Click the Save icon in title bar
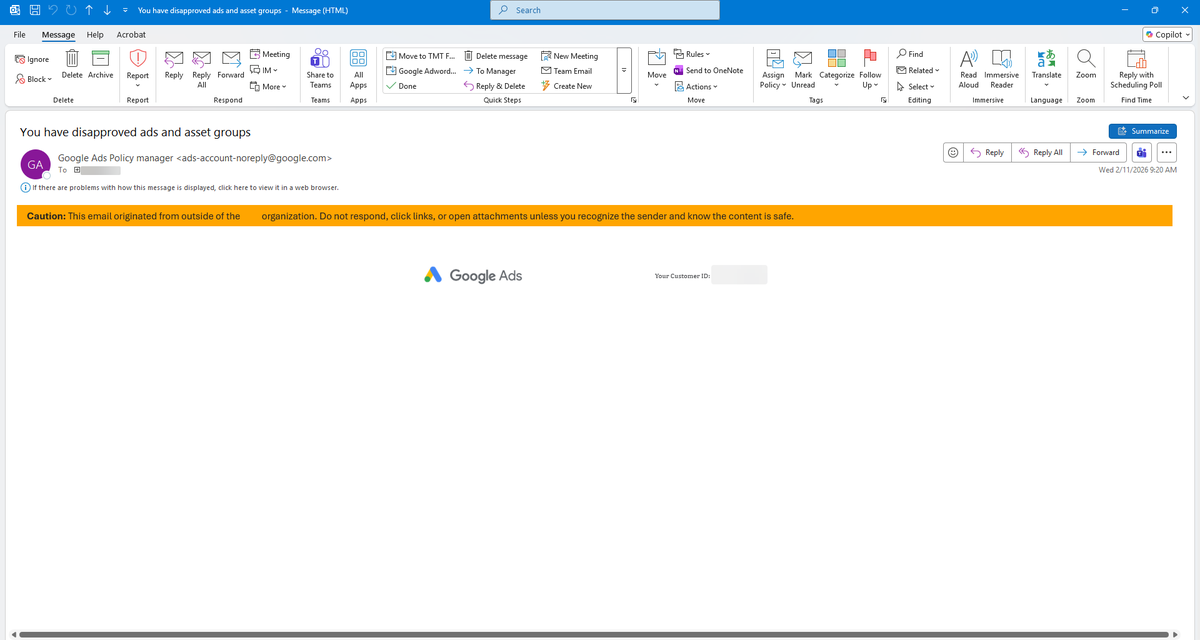 [34, 10]
